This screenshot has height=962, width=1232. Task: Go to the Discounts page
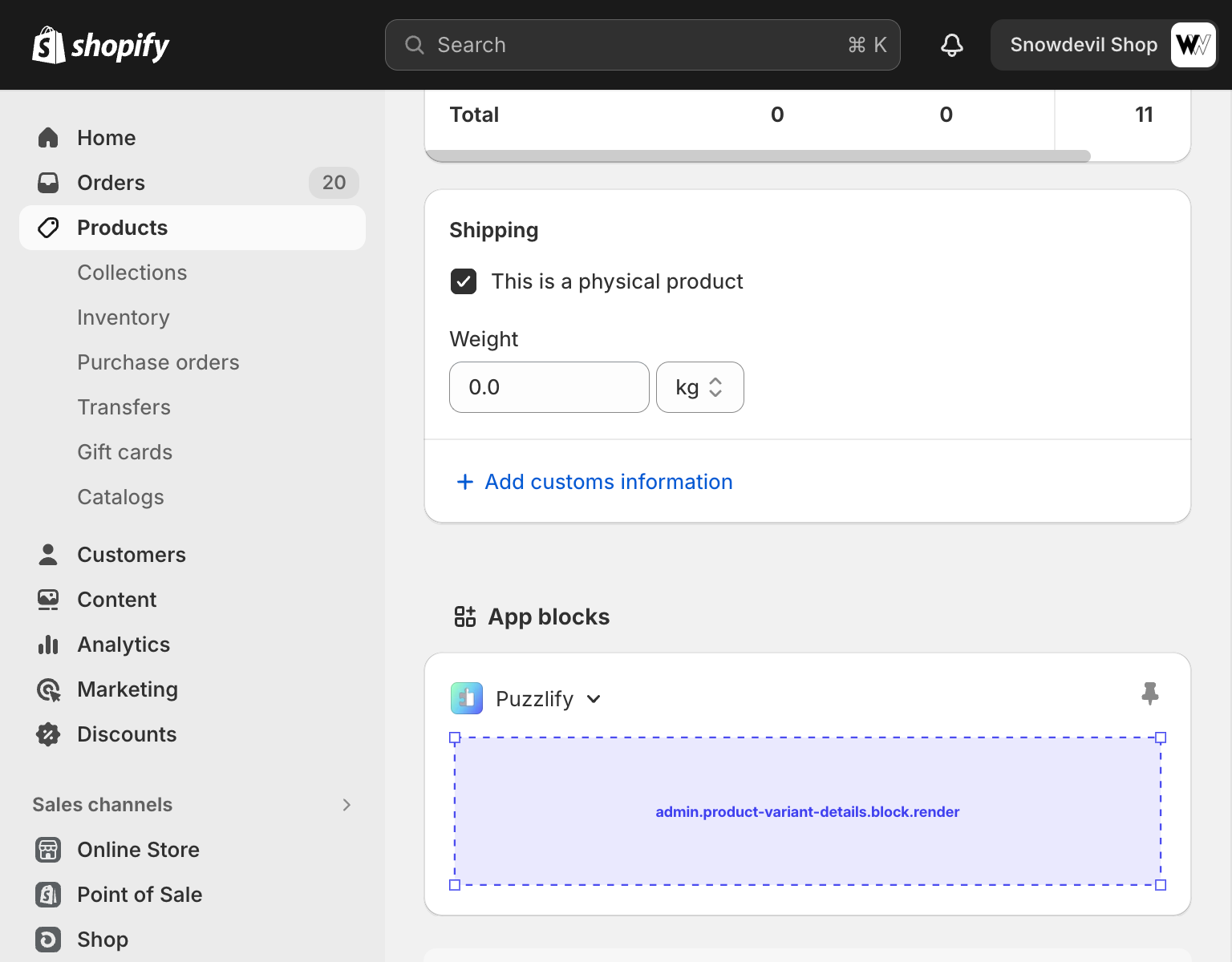tap(126, 734)
